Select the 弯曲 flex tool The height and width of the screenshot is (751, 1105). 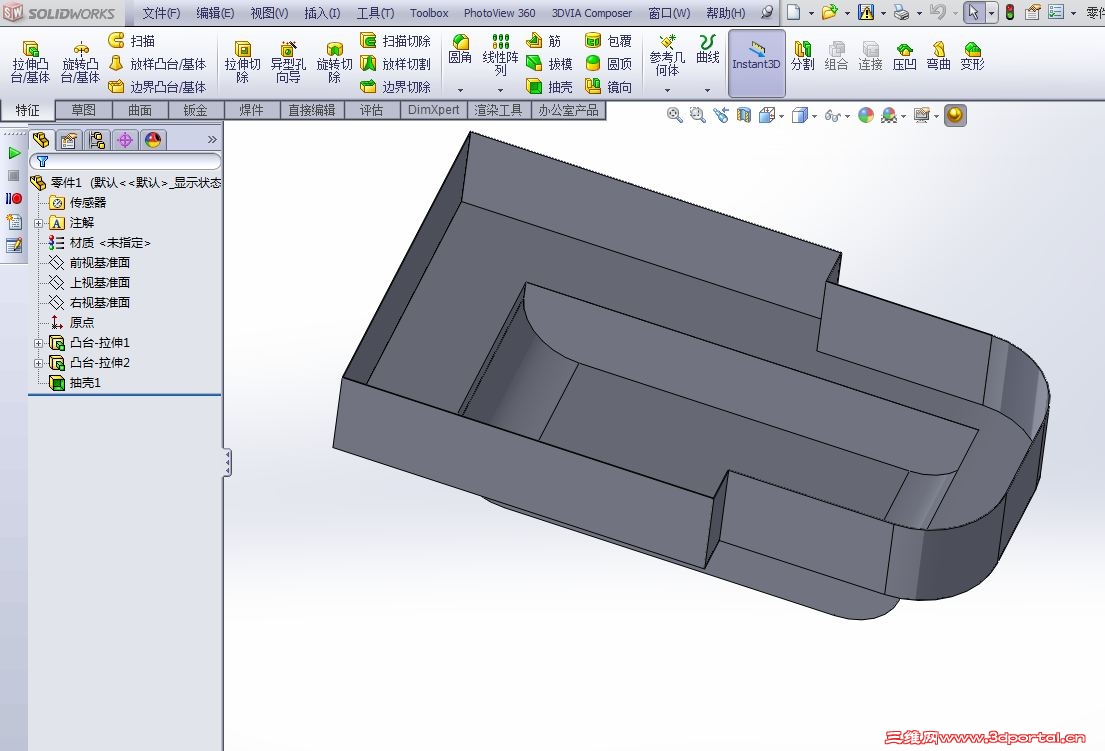point(938,55)
